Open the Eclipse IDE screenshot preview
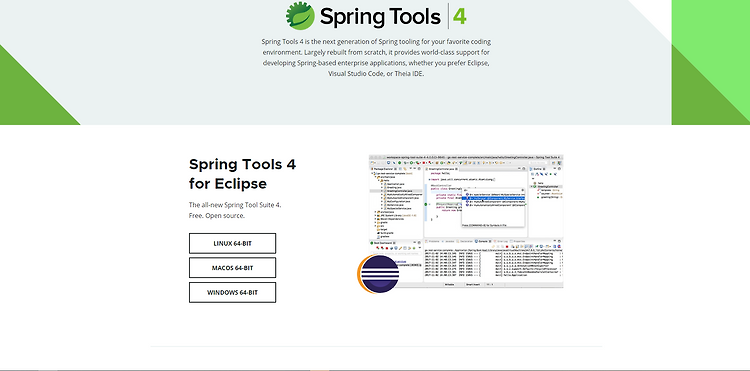The width and height of the screenshot is (750, 371). [x=466, y=221]
